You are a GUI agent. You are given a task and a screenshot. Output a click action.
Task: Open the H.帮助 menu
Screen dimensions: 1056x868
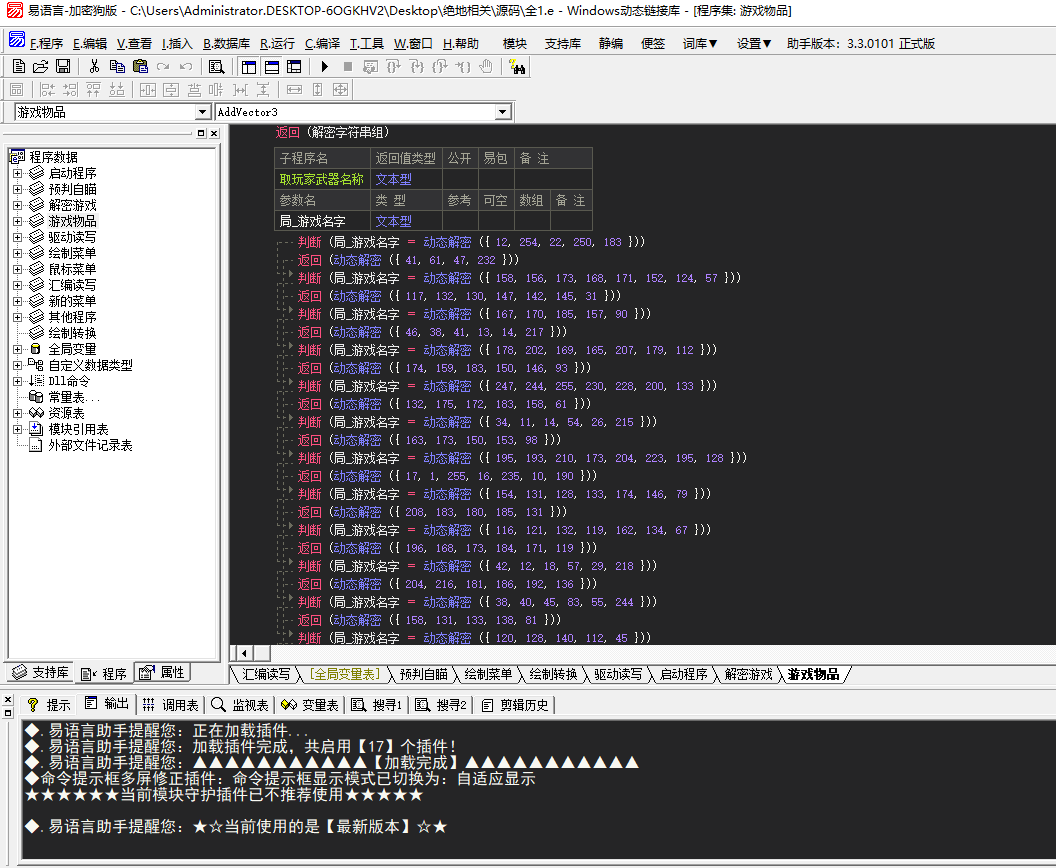click(x=461, y=44)
